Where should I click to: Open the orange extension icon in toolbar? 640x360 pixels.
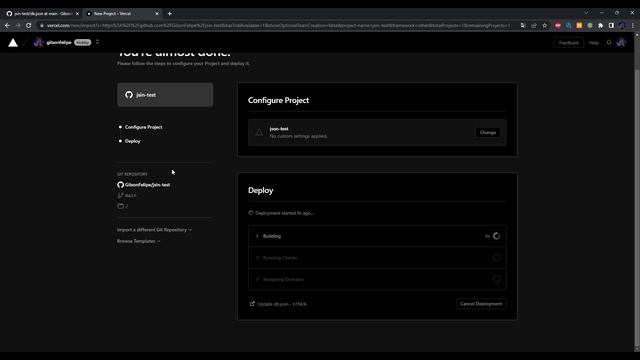[579, 25]
